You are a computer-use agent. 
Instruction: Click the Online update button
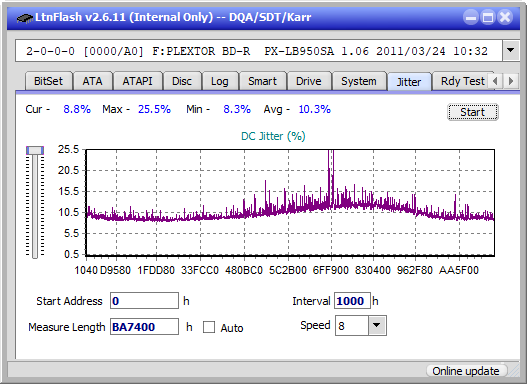(x=465, y=371)
